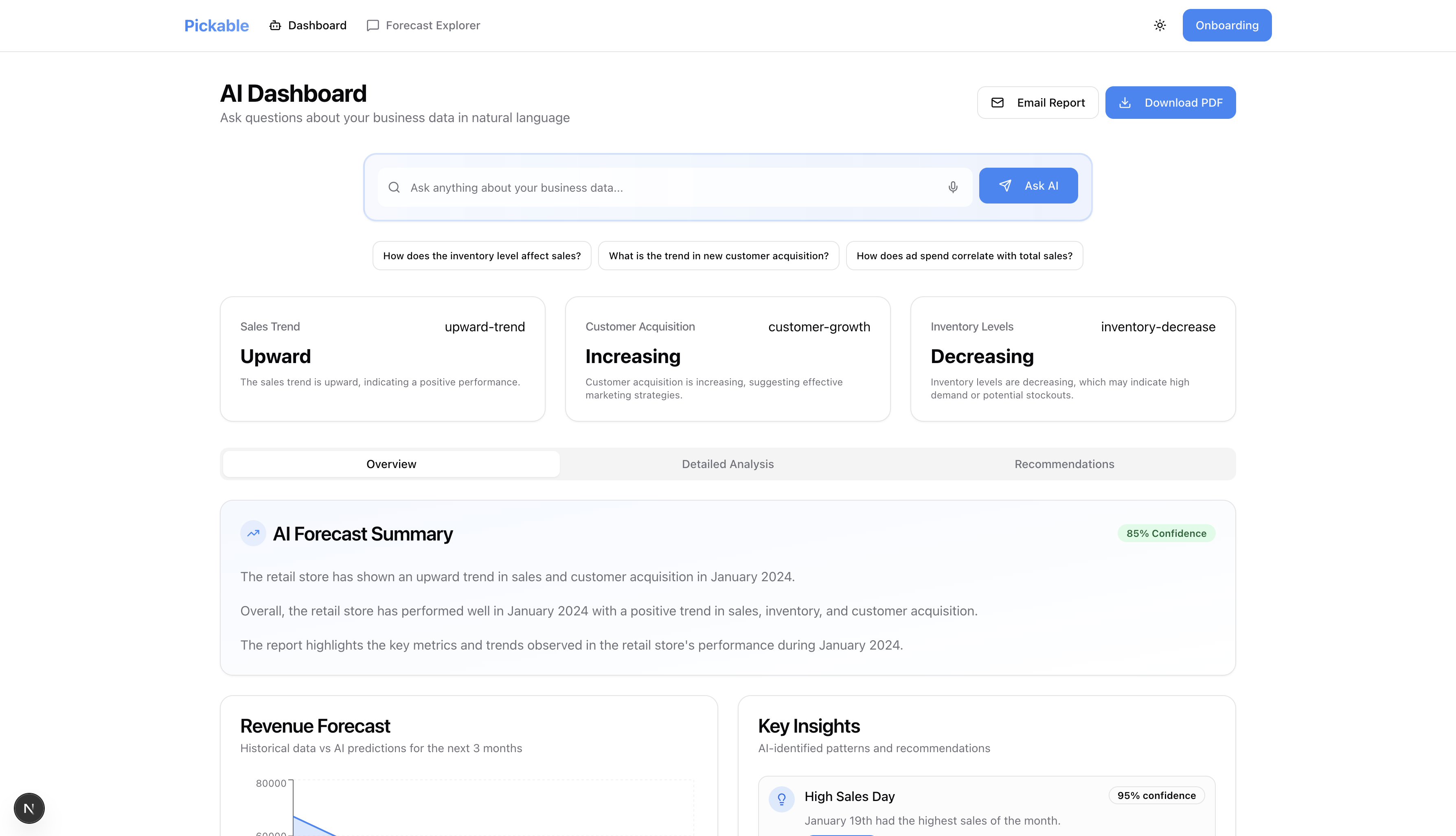Open the Next.js dev tools badge

tap(29, 808)
